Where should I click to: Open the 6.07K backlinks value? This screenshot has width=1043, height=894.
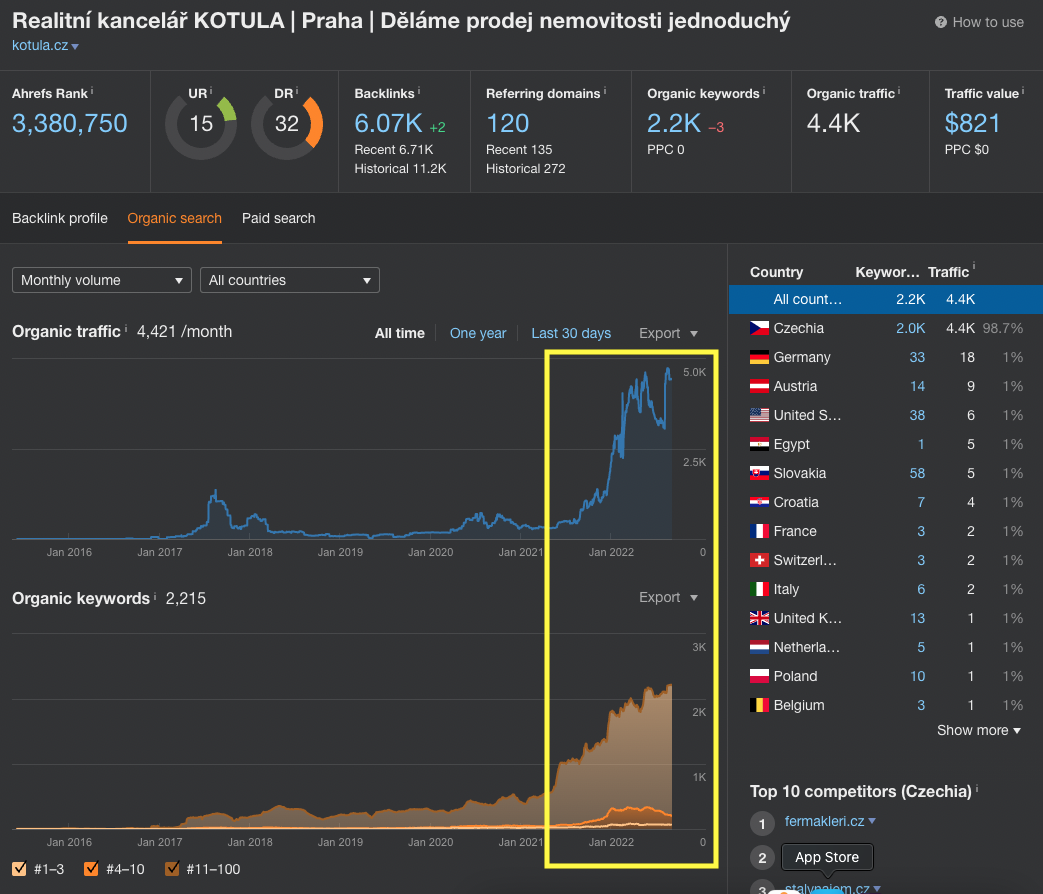(388, 124)
